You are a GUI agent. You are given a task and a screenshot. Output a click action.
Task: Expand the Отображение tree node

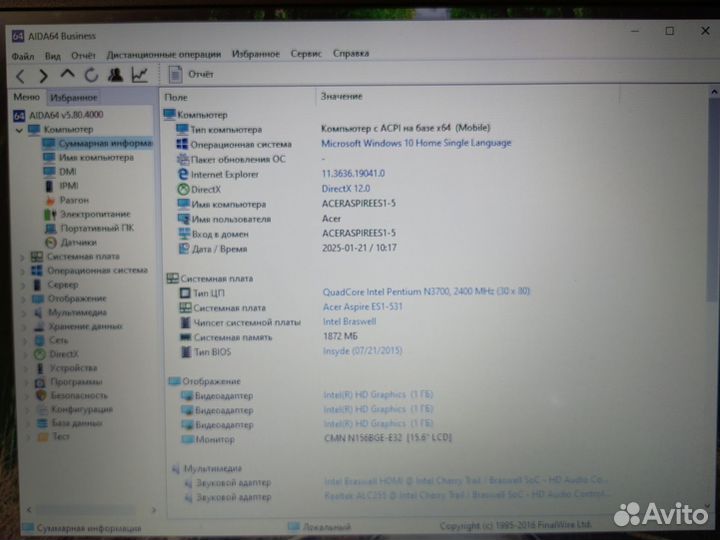pos(24,300)
